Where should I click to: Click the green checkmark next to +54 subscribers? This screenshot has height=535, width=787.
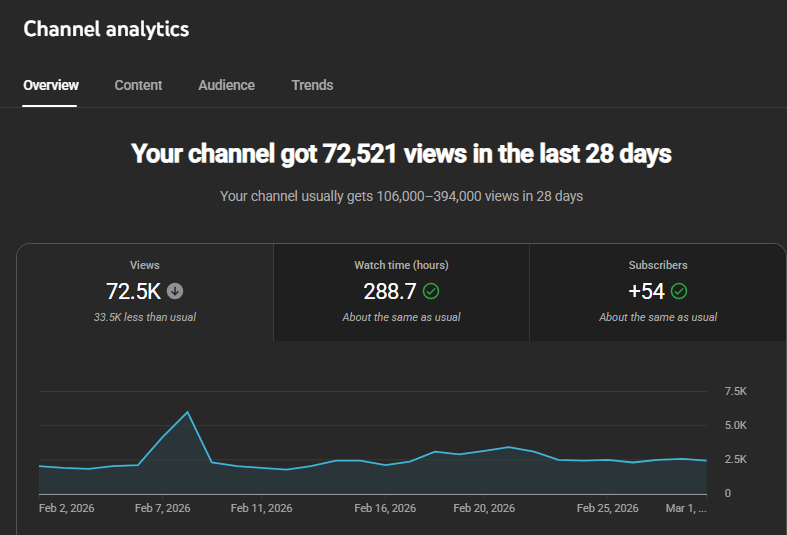(679, 292)
